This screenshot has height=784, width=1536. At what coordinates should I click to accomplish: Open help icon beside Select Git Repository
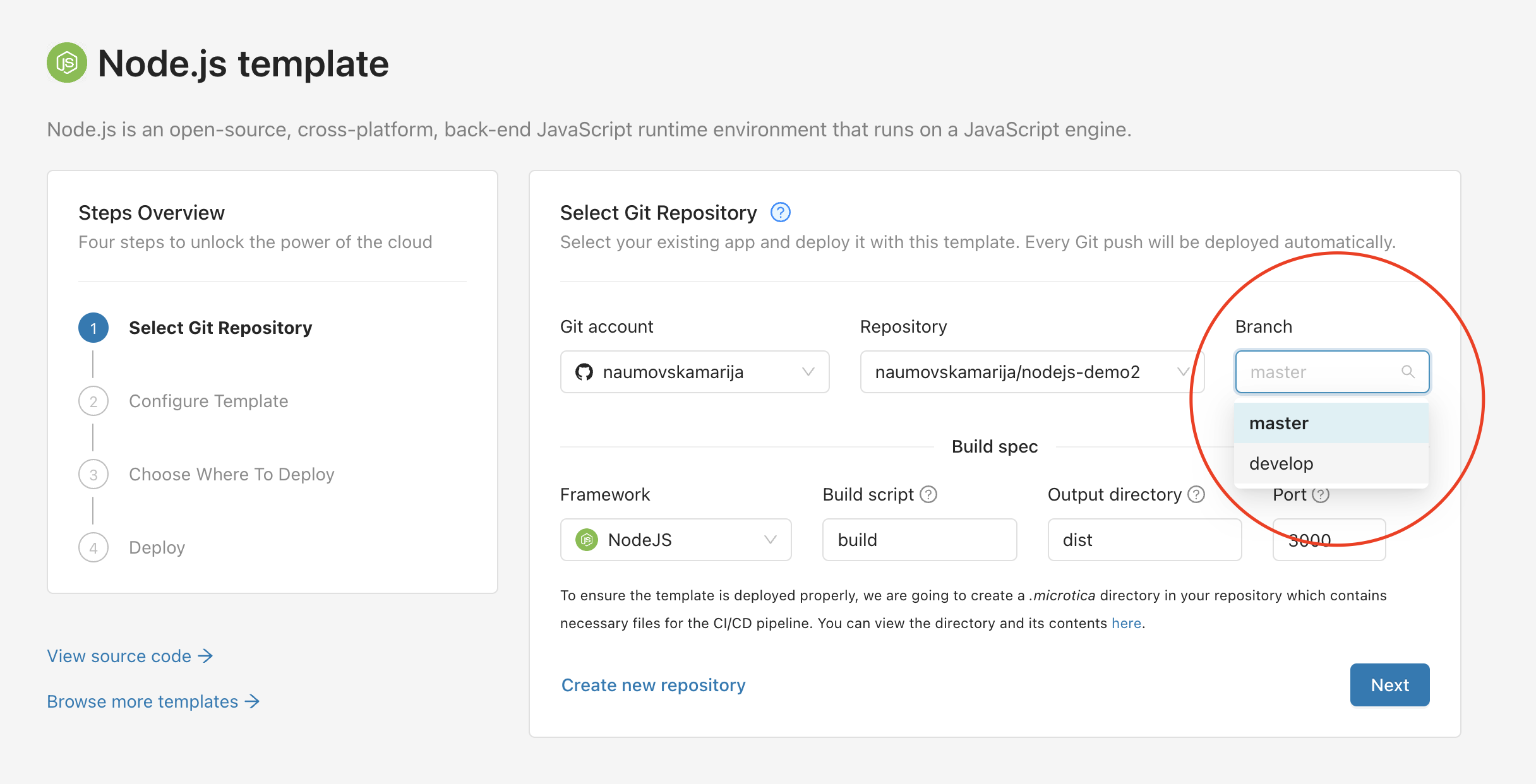tap(781, 213)
